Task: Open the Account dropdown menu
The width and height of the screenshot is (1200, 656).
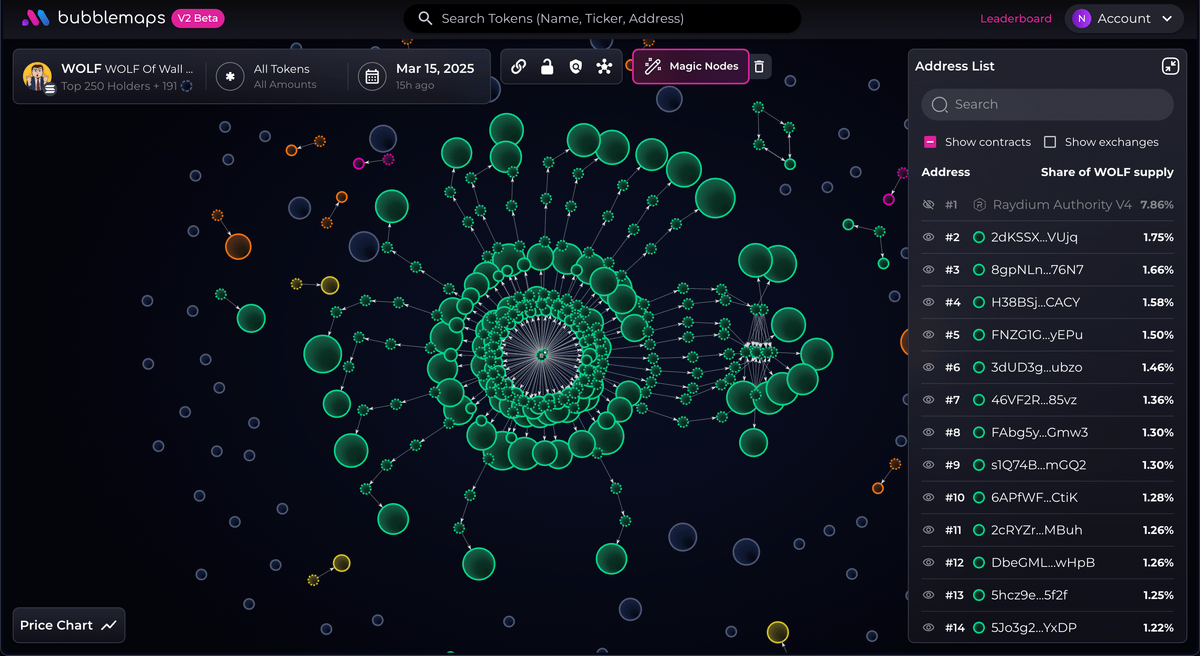Action: pos(1124,18)
